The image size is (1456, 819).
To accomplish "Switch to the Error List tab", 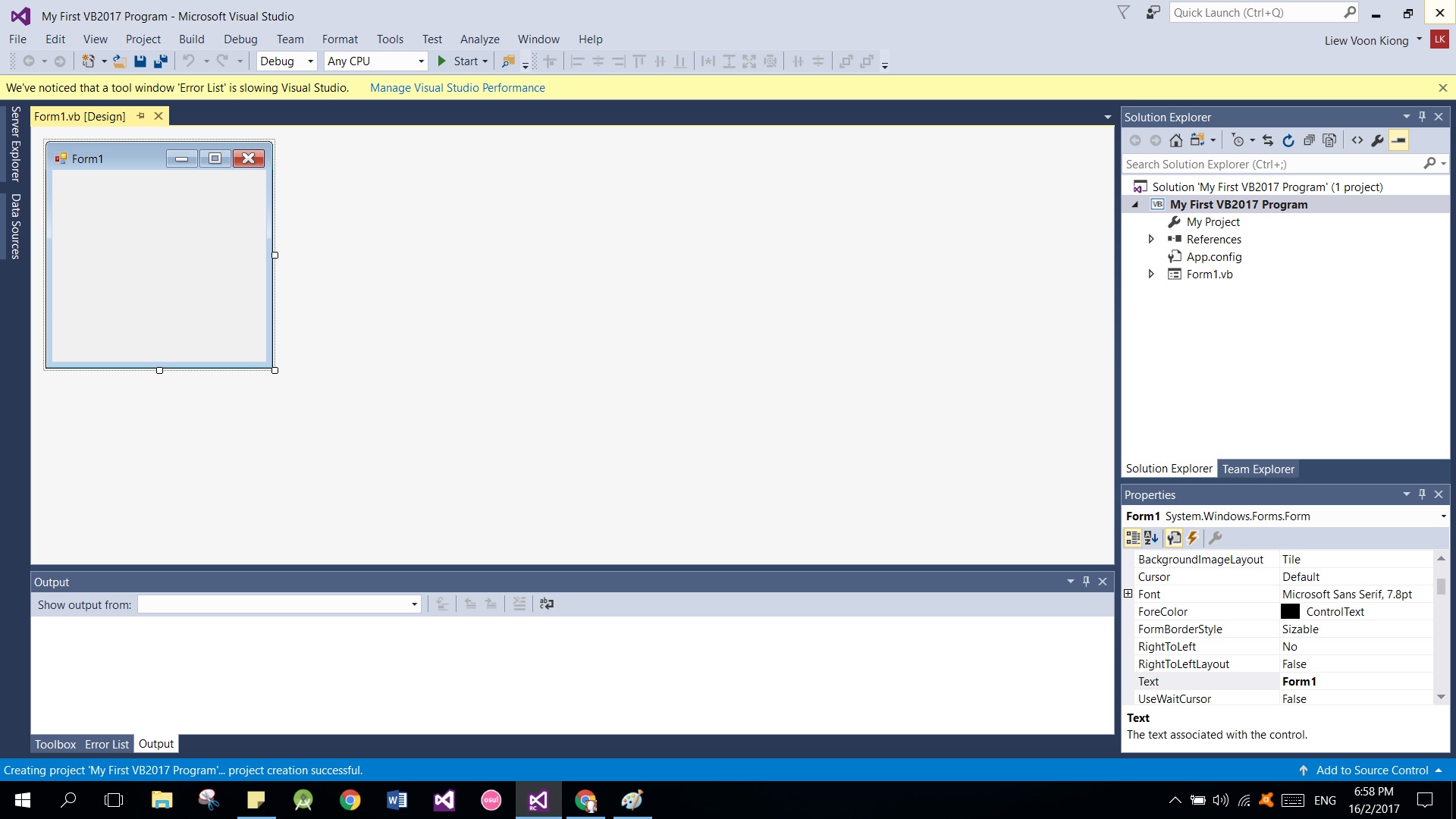I will tap(107, 743).
